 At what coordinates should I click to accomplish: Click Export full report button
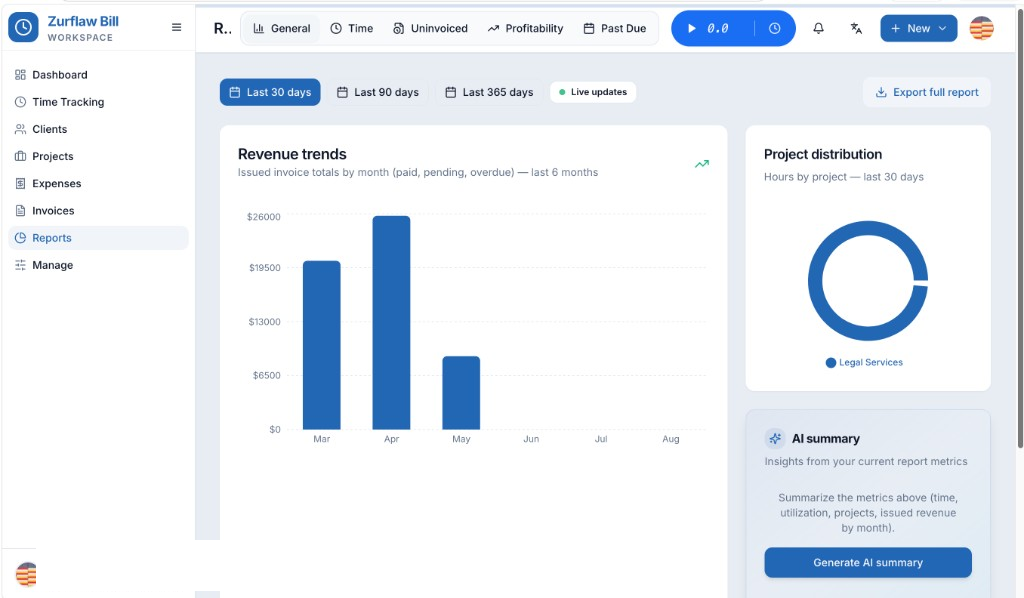(x=927, y=92)
